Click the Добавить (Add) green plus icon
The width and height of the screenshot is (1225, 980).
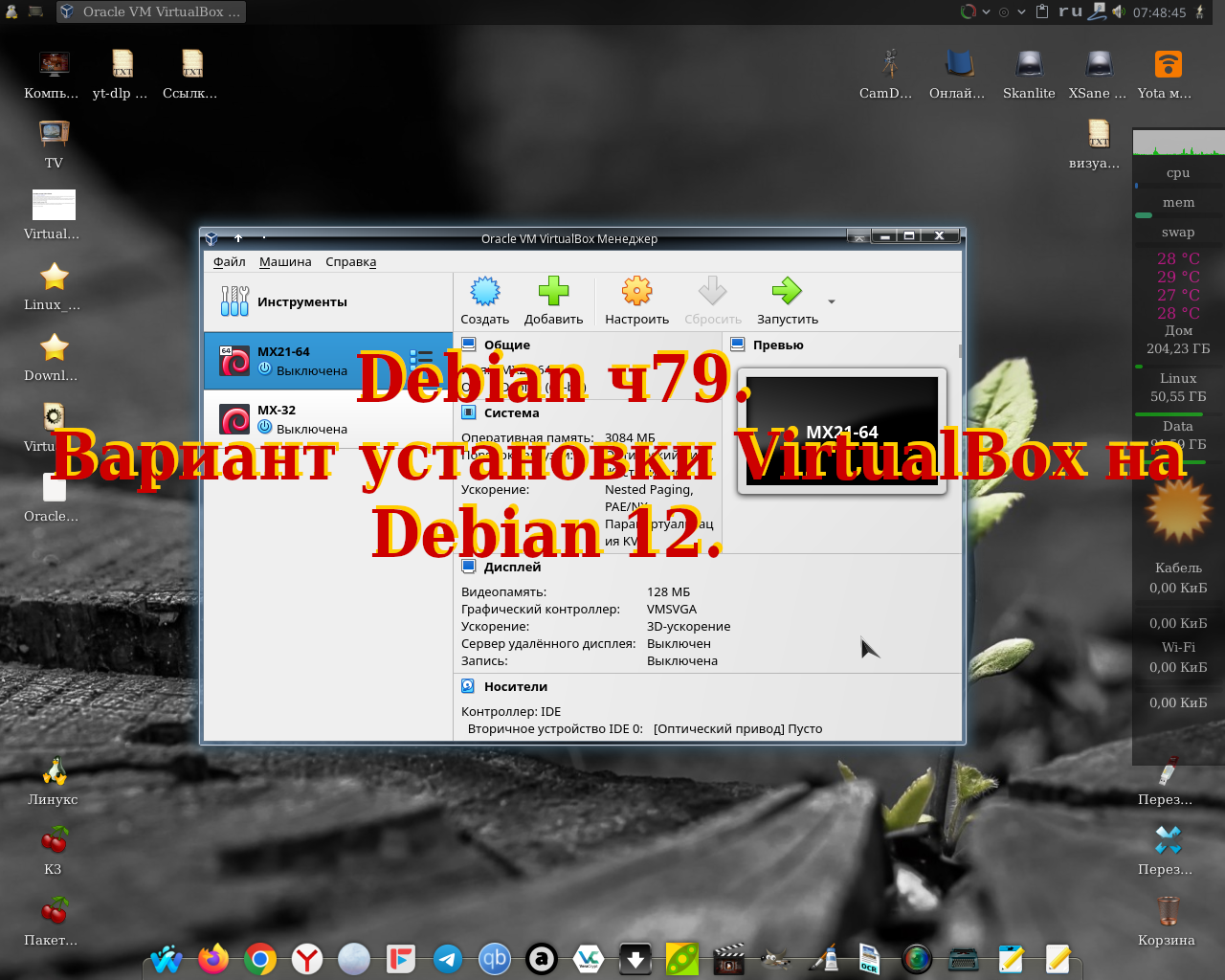point(553,291)
